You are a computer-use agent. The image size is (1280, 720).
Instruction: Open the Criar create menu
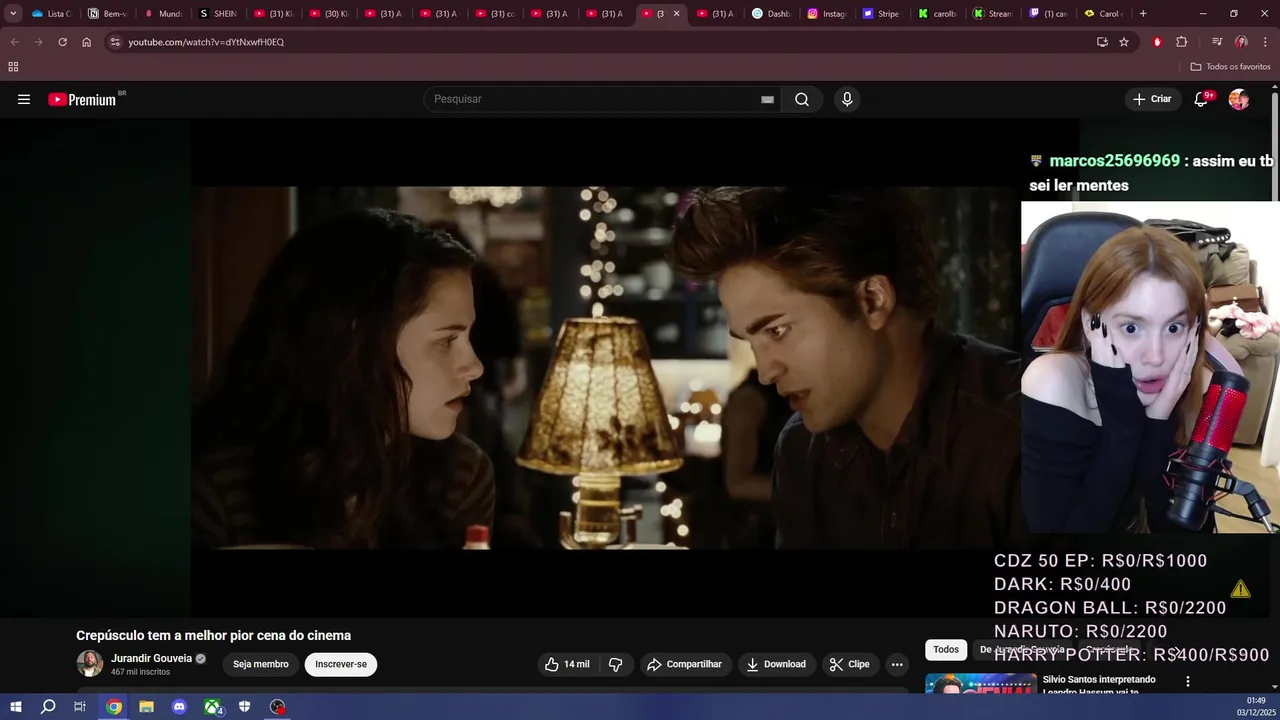point(1152,99)
